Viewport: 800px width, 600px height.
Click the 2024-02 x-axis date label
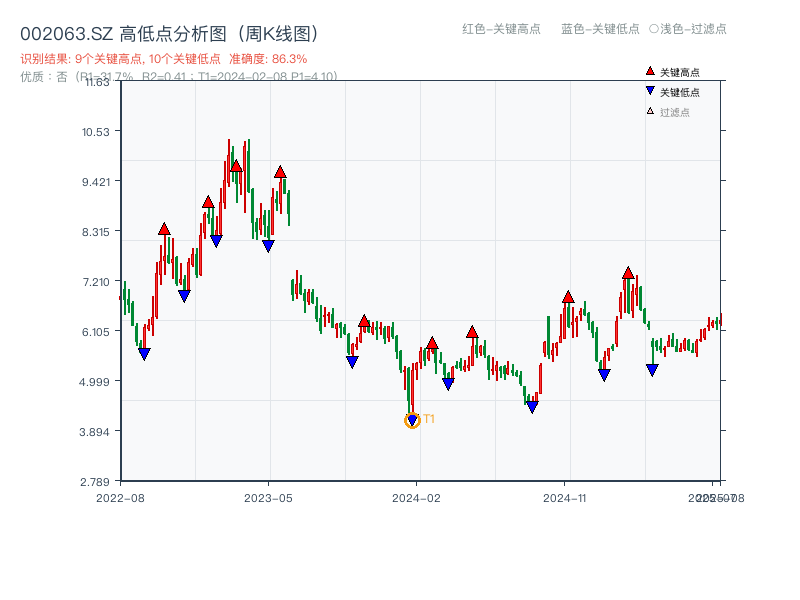(x=416, y=498)
